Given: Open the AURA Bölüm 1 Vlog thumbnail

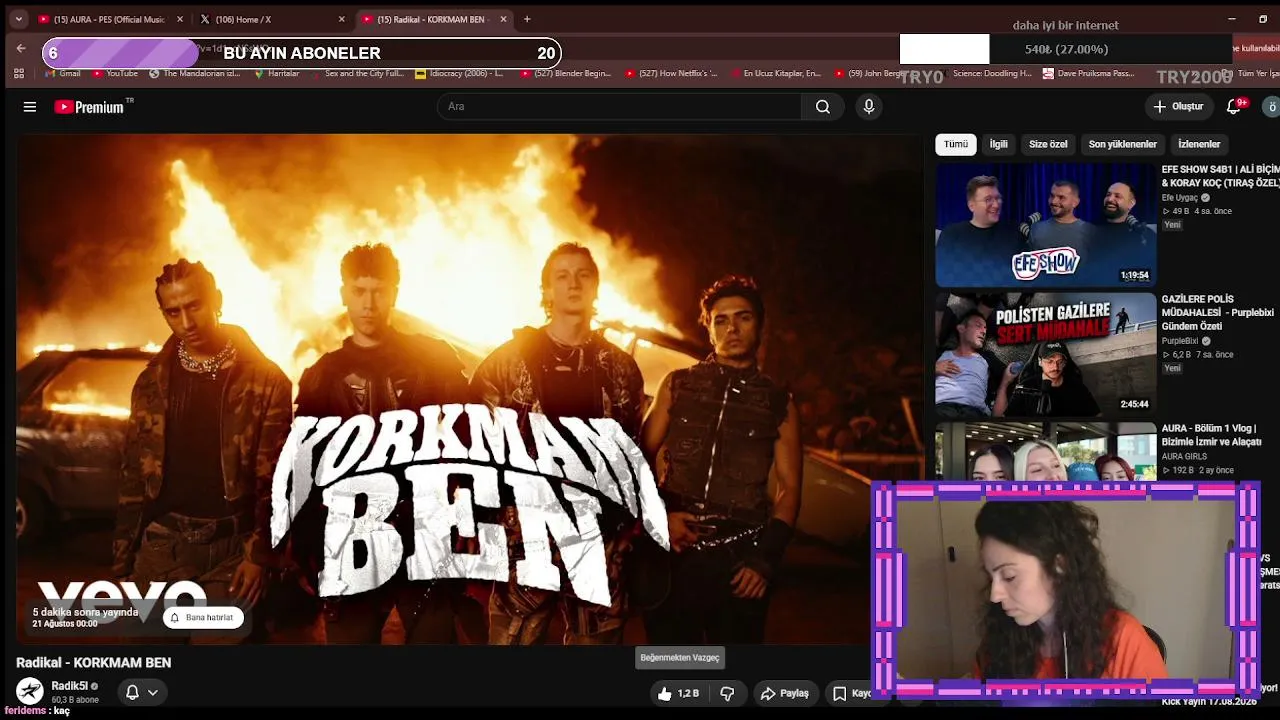Looking at the screenshot, I should pos(1045,451).
